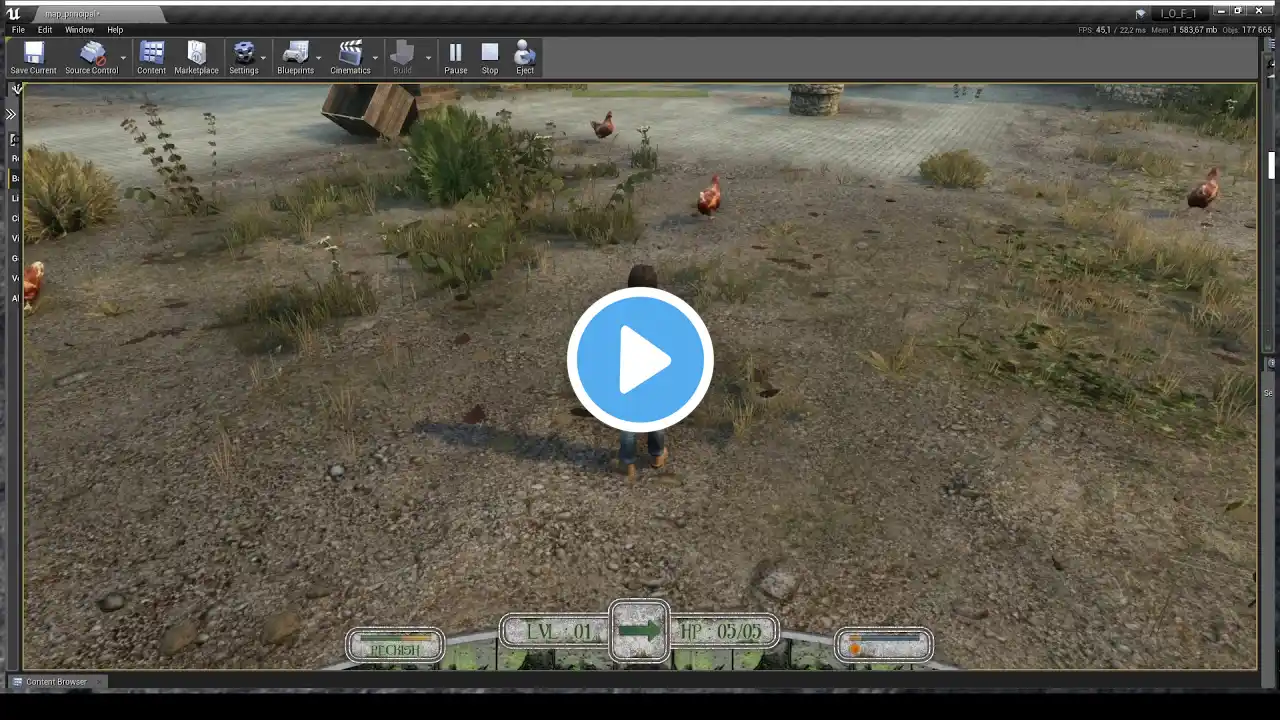Expand the collapsed left panel chevrons
This screenshot has height=720, width=1280.
coord(11,114)
